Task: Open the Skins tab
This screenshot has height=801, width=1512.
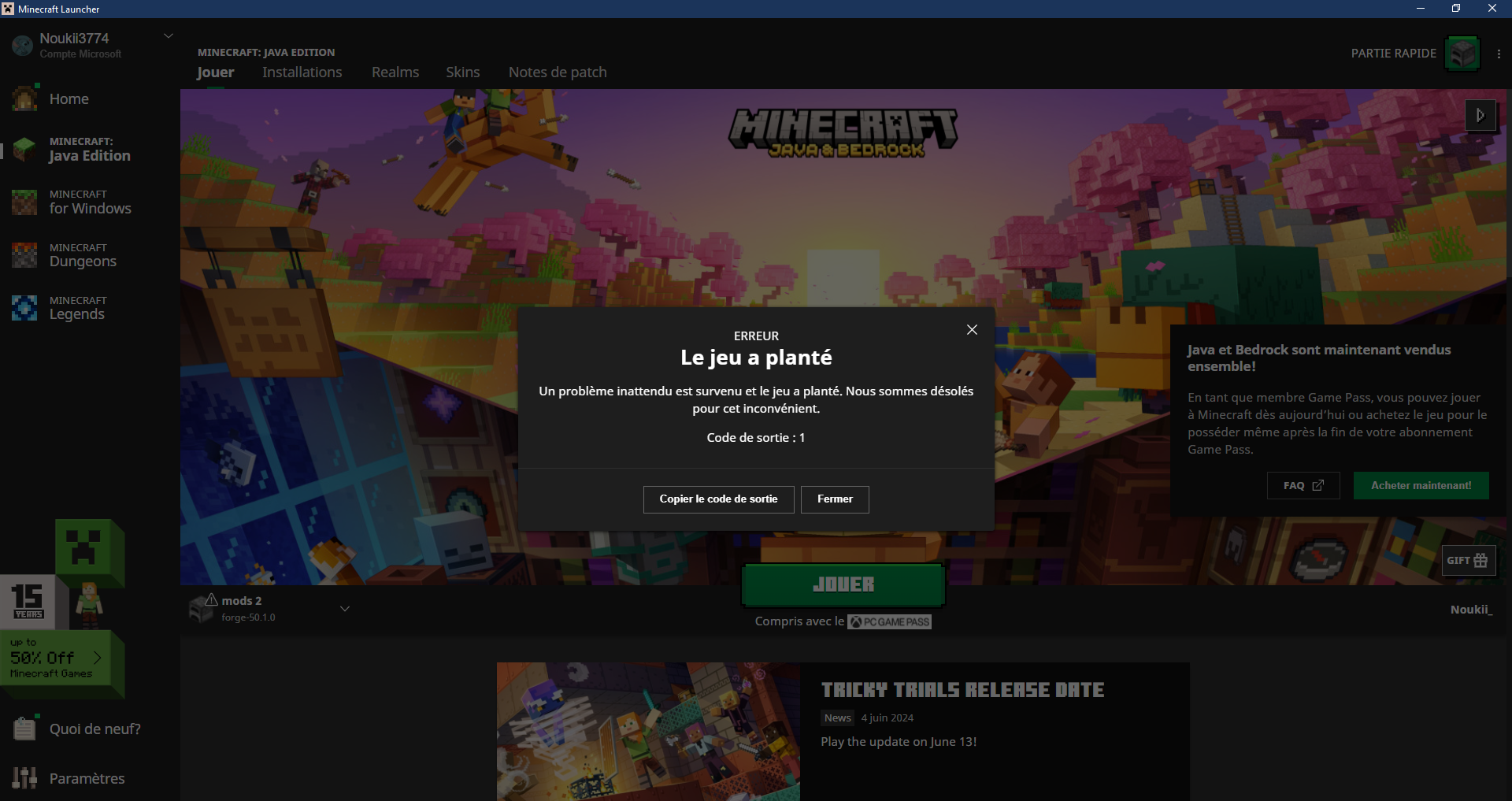Action: [463, 72]
